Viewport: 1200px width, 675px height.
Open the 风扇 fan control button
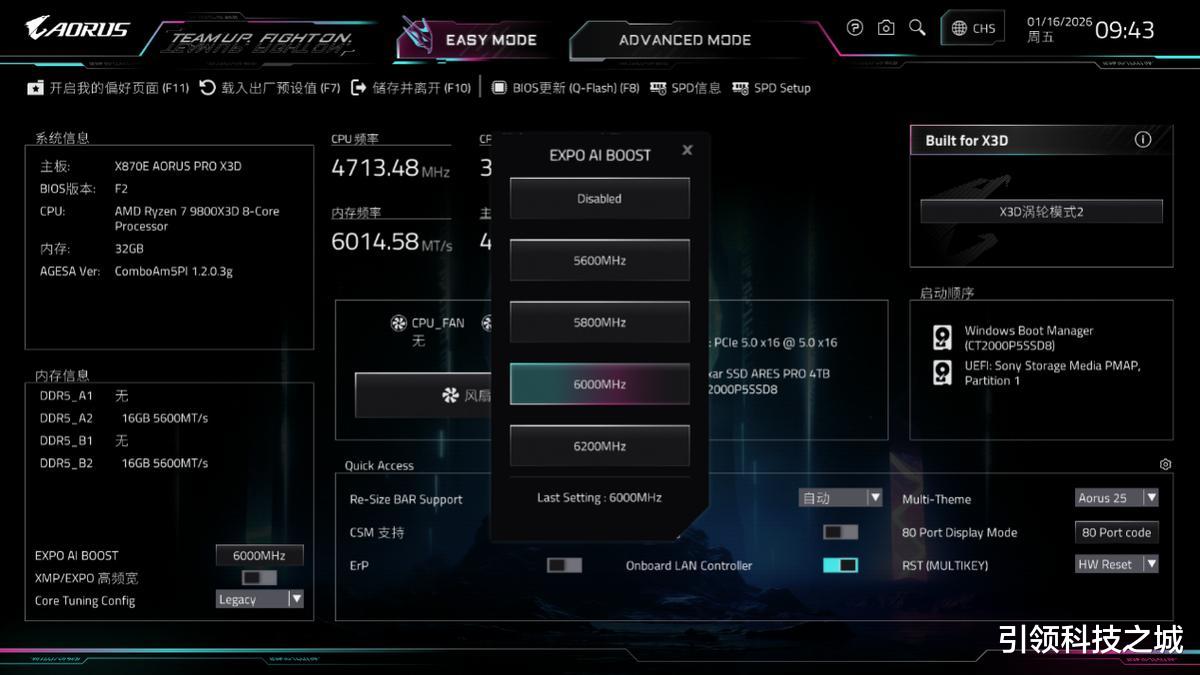[423, 395]
